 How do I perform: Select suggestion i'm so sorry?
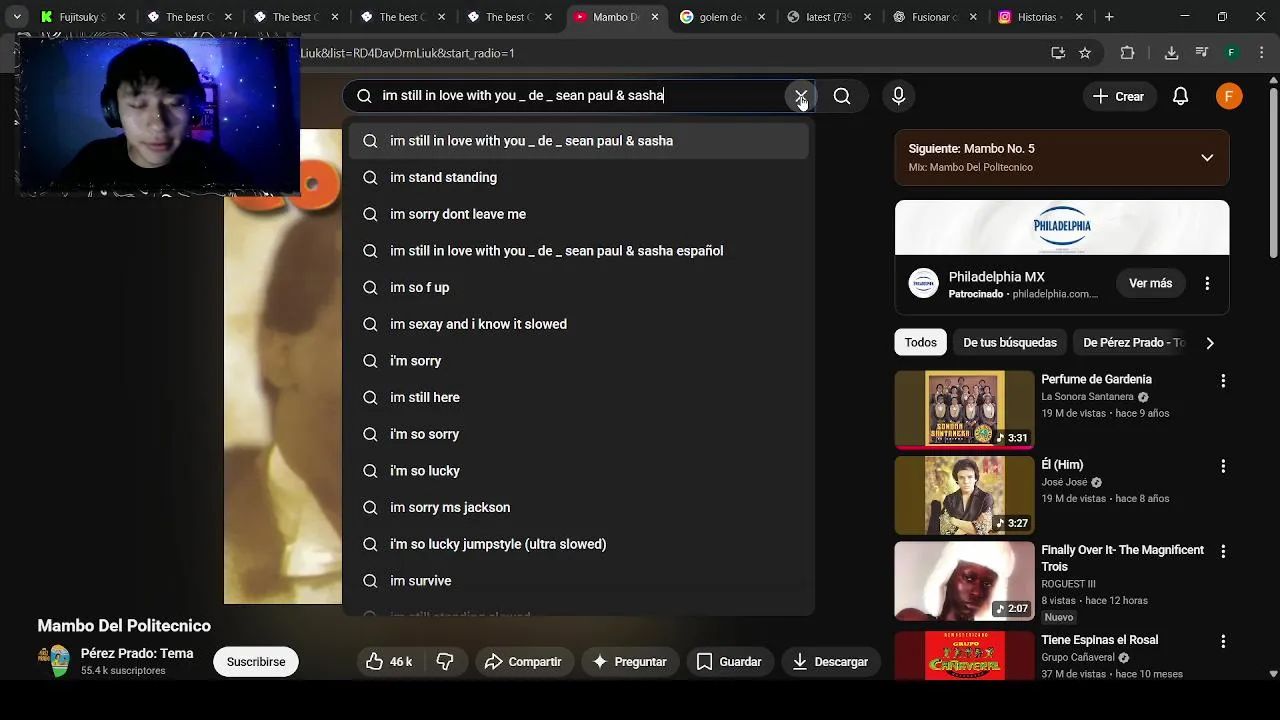tap(579, 434)
